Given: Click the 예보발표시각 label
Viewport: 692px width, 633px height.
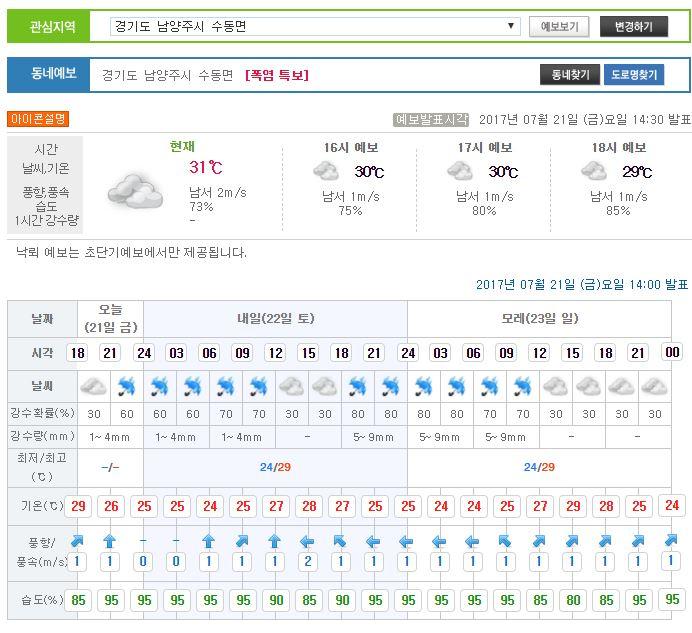Looking at the screenshot, I should (x=432, y=119).
